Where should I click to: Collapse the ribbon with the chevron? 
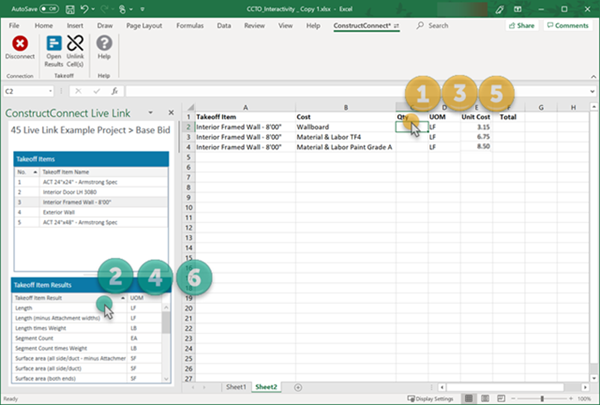point(593,77)
